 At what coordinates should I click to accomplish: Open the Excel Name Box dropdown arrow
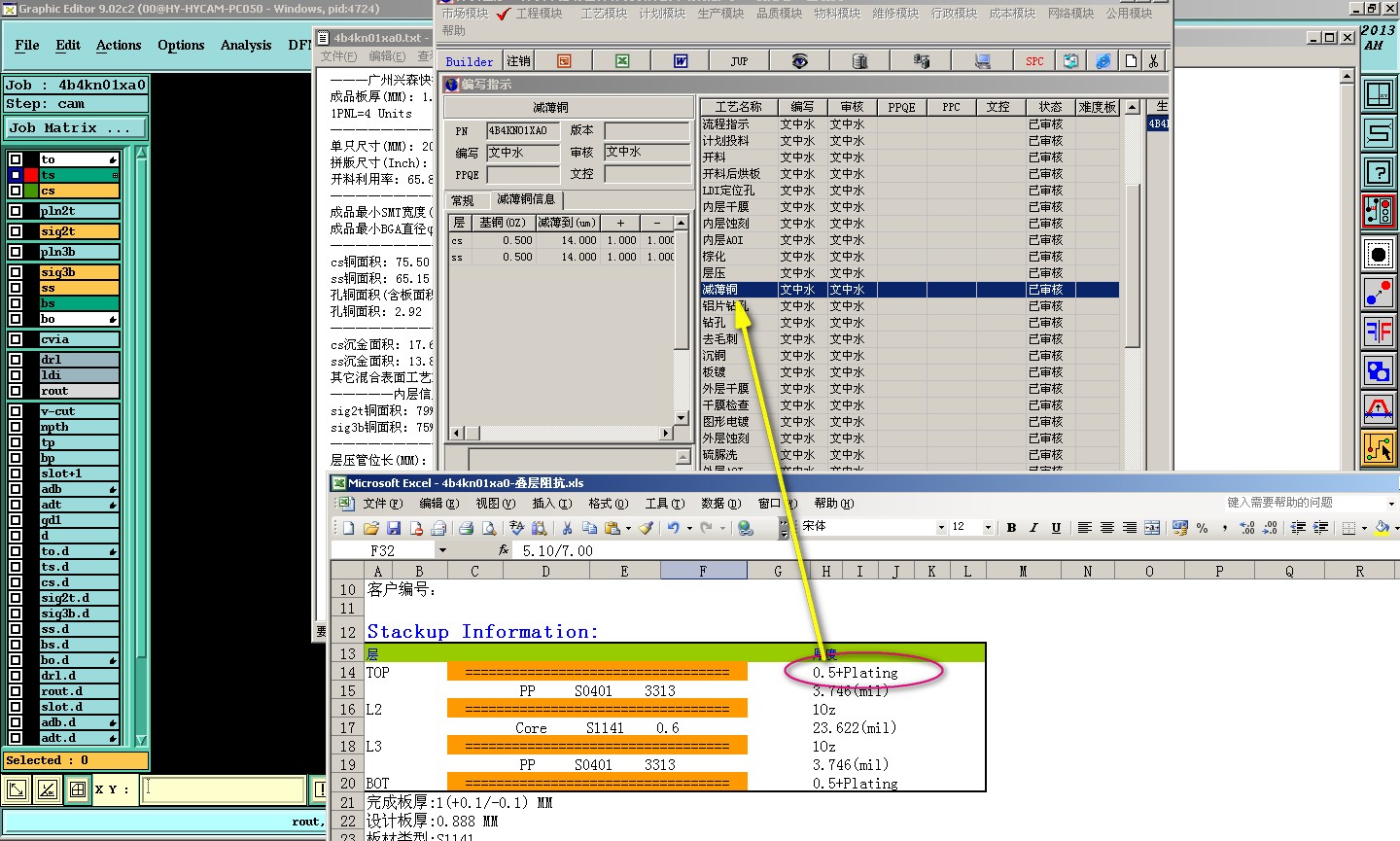coord(442,550)
